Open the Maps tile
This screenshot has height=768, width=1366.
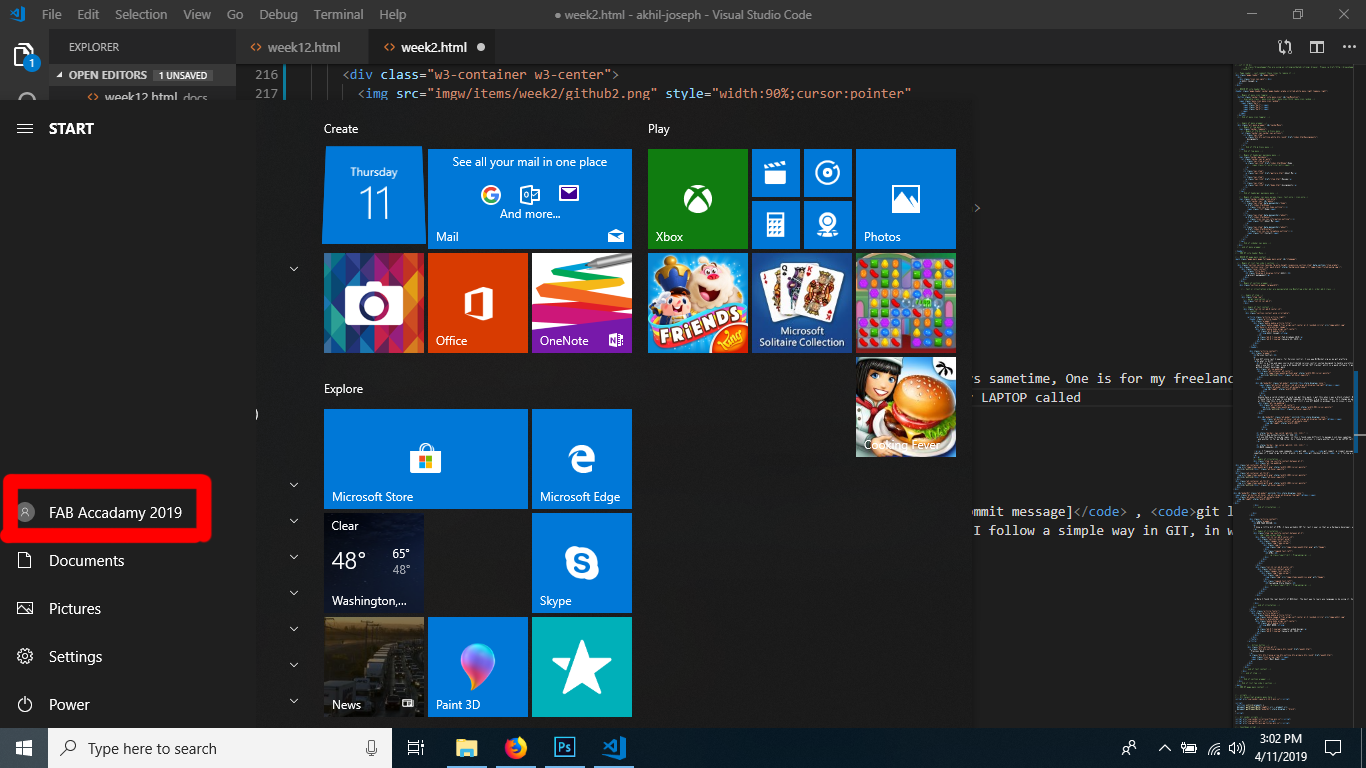[x=827, y=225]
